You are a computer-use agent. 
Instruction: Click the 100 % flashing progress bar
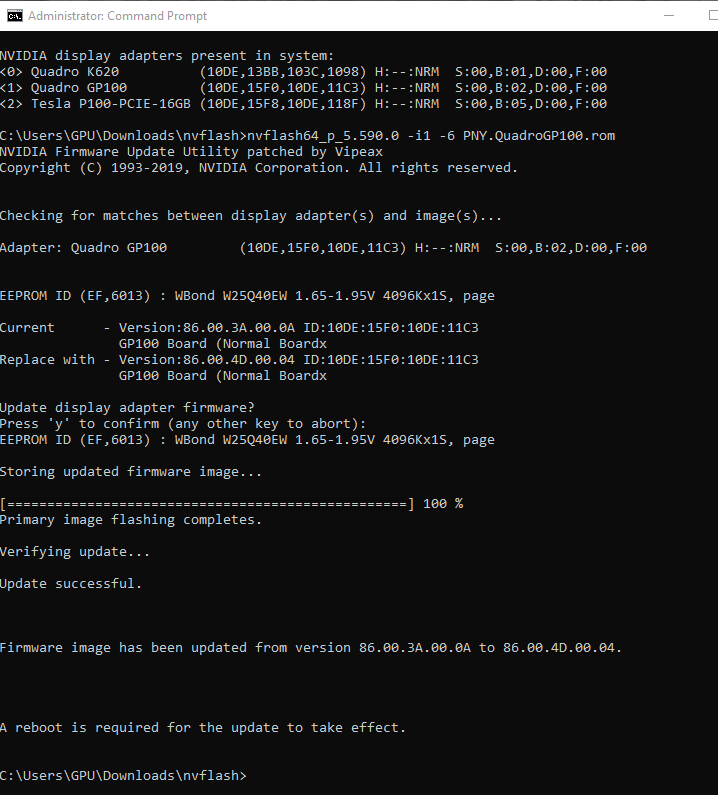pos(207,503)
